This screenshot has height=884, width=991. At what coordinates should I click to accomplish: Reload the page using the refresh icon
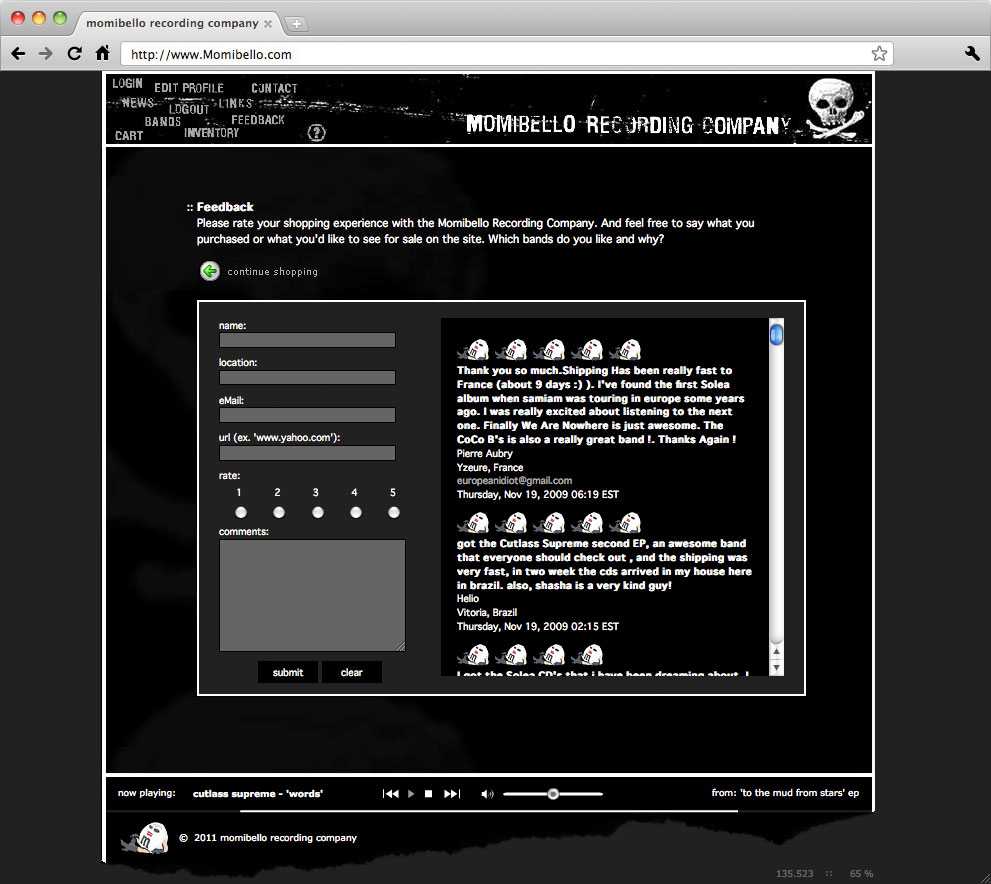[x=74, y=54]
